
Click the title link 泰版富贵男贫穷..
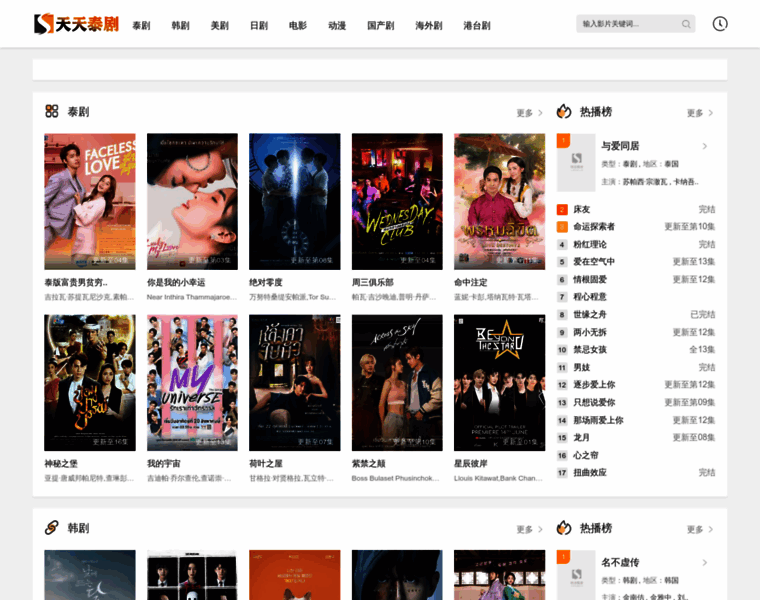click(x=76, y=283)
